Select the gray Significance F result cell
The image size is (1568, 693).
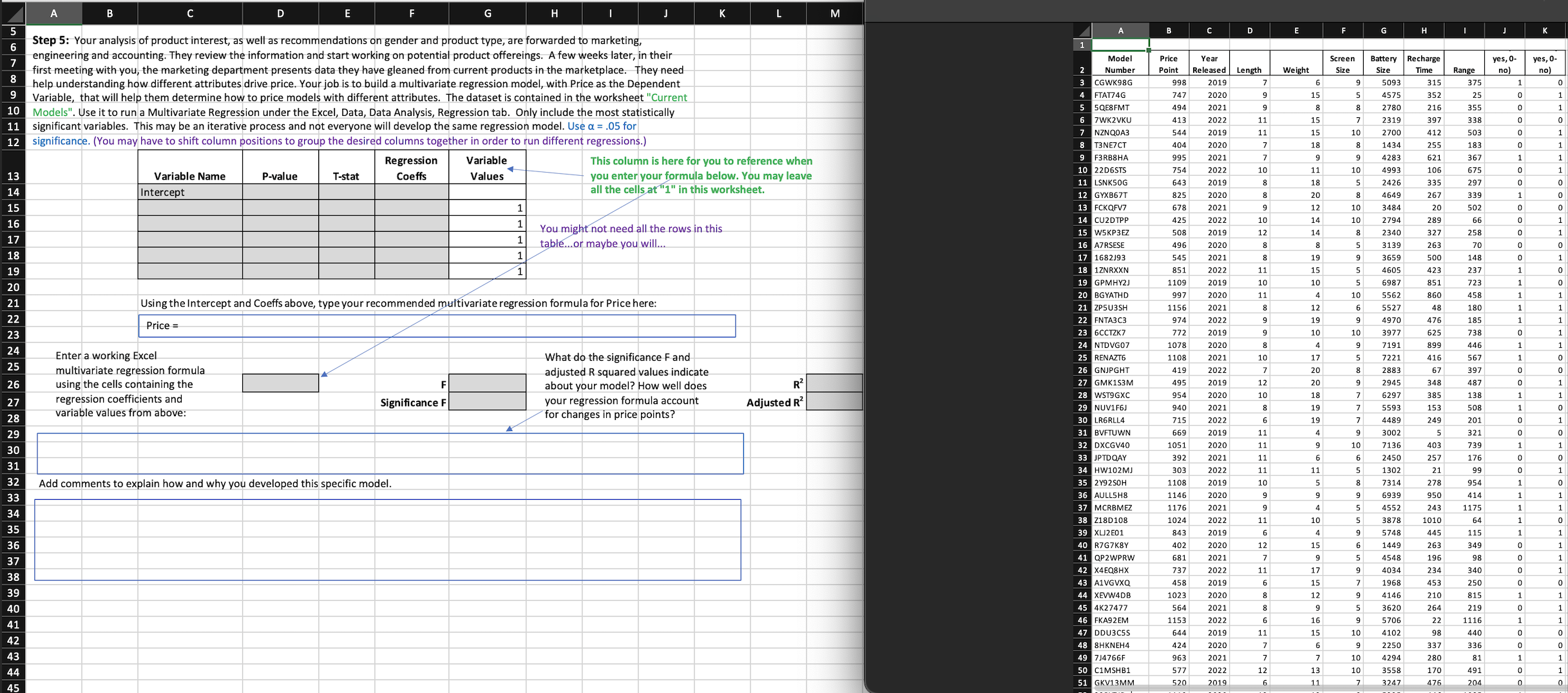(x=488, y=403)
